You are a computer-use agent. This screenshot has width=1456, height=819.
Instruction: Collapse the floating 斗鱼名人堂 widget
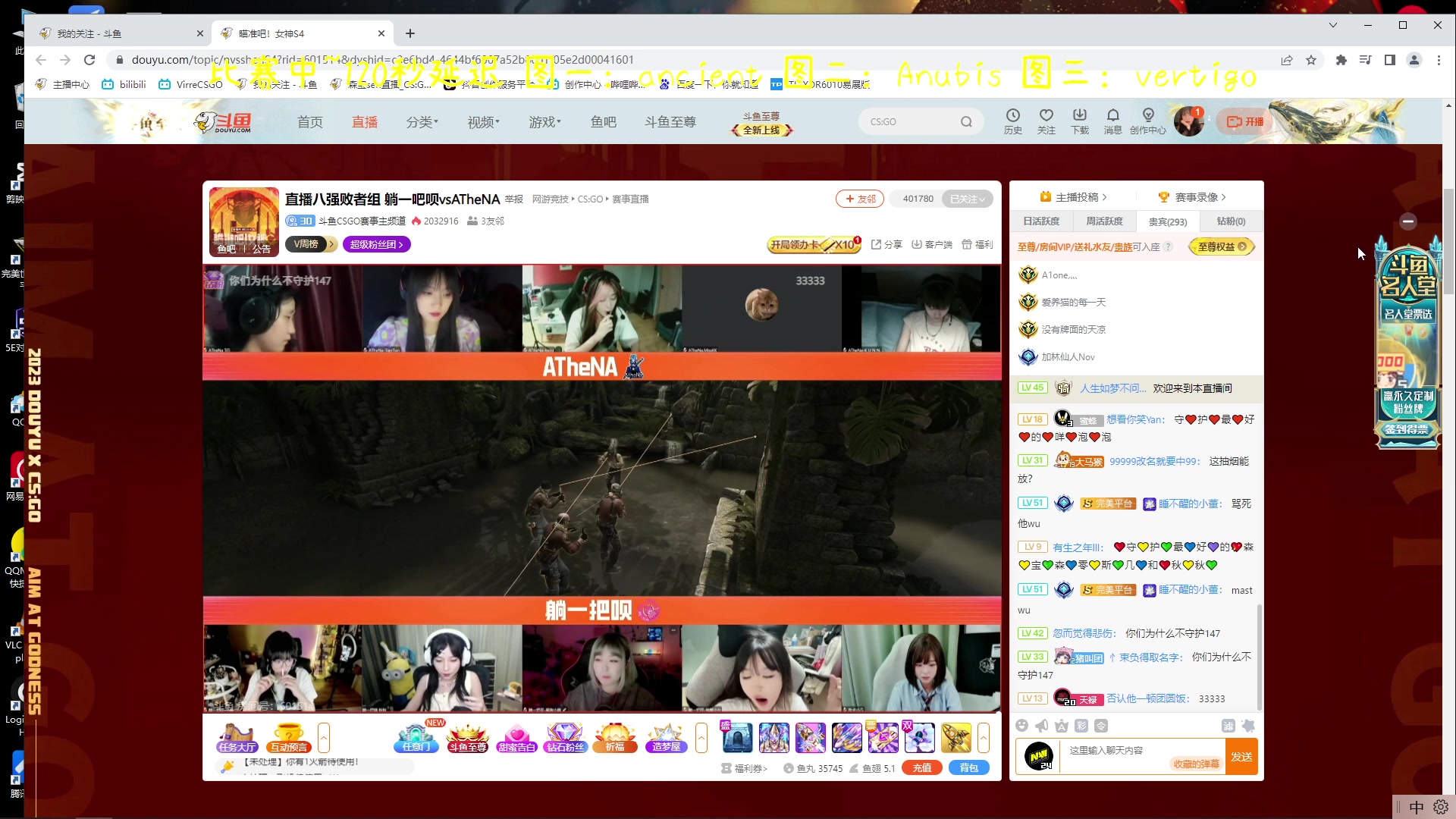pyautogui.click(x=1408, y=221)
